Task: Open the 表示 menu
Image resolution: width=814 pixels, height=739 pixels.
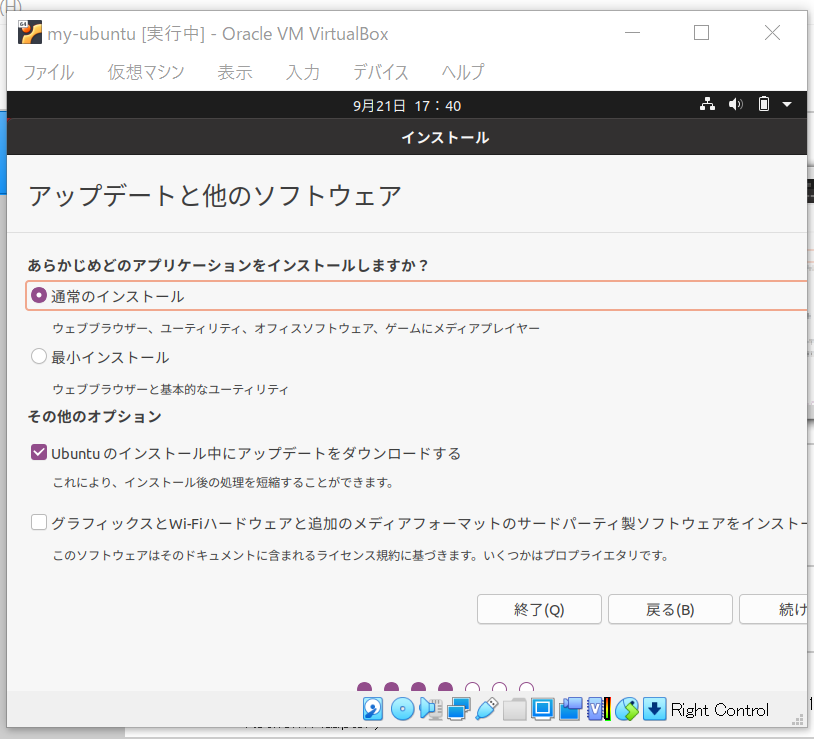Action: click(x=235, y=72)
